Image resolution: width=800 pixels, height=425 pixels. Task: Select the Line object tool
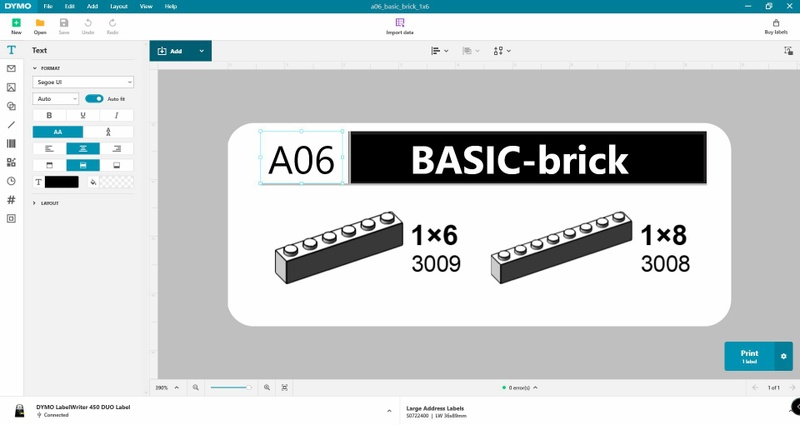tap(11, 124)
